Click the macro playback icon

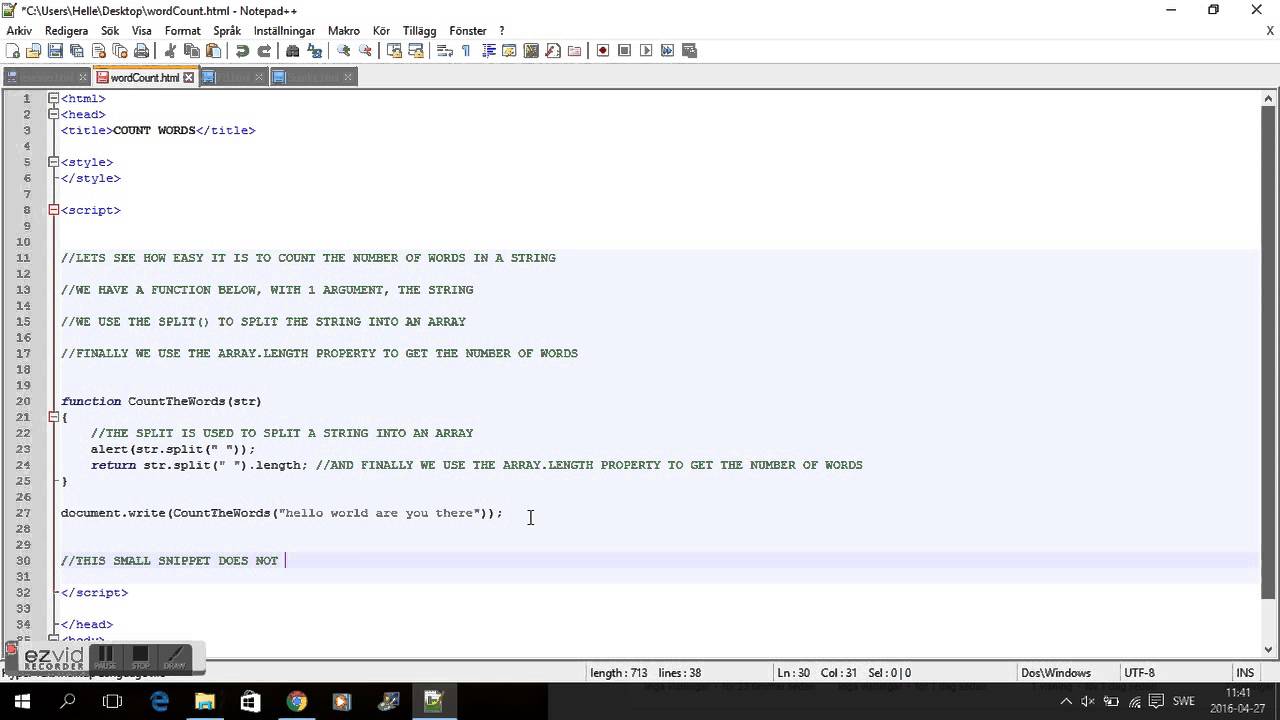click(646, 51)
